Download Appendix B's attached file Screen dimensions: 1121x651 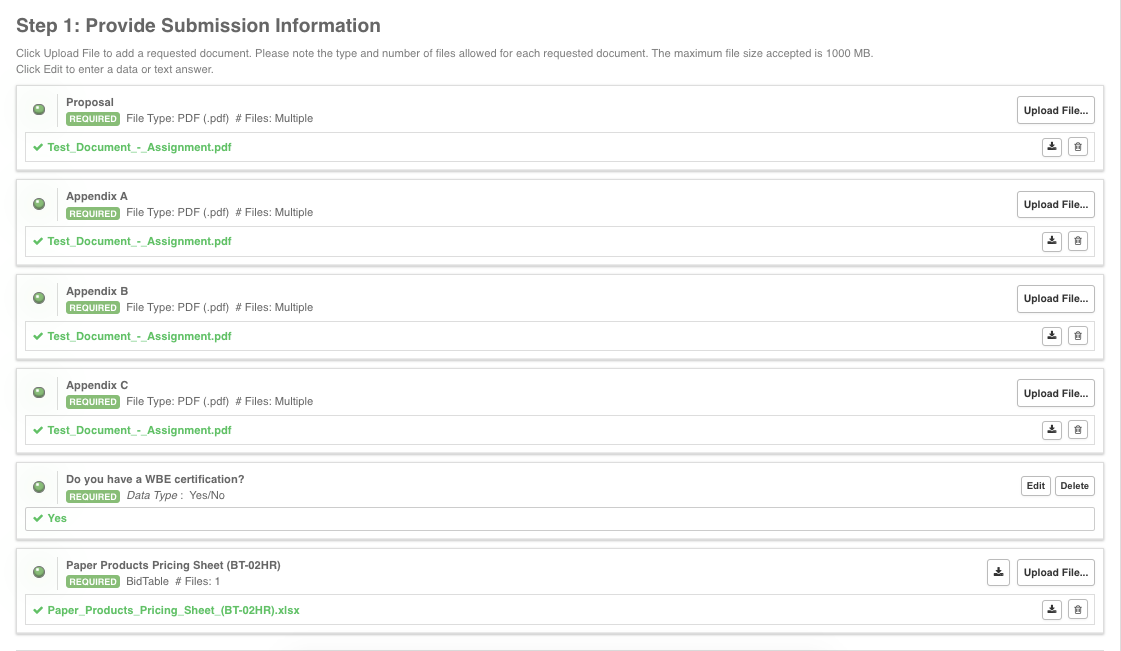coord(1051,335)
